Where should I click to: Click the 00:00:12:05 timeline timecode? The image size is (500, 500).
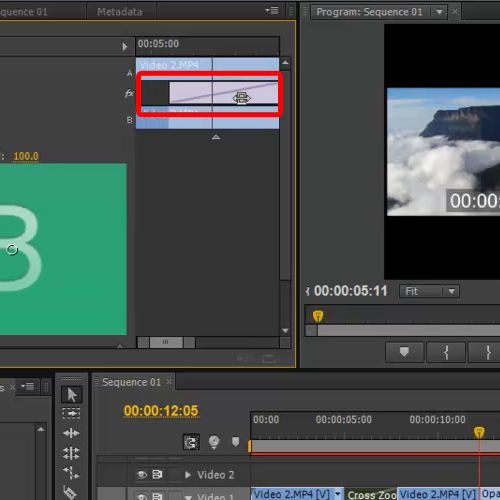coord(161,411)
